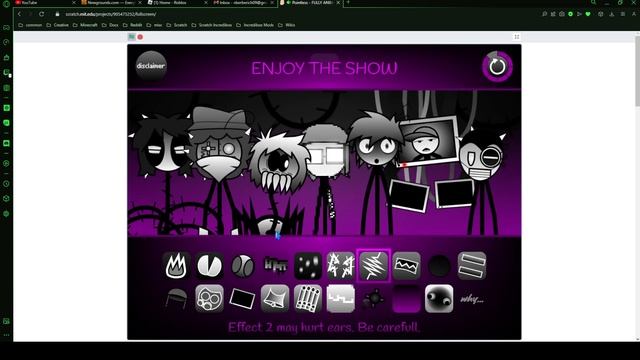640x360 pixels.
Task: Click the disclaimer button
Action: point(151,66)
